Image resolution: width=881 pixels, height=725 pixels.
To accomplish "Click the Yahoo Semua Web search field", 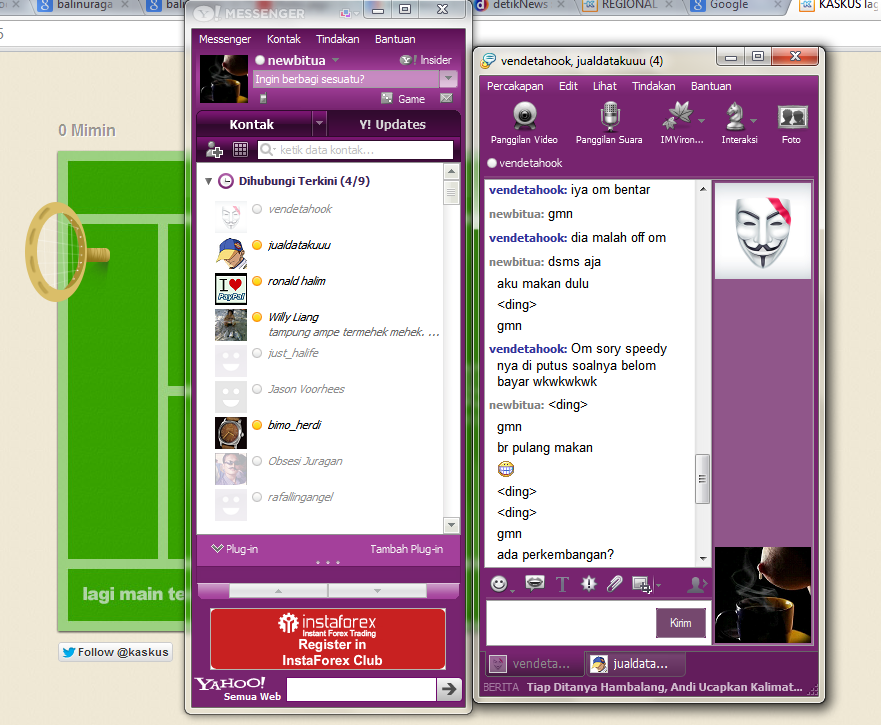I will pos(361,689).
